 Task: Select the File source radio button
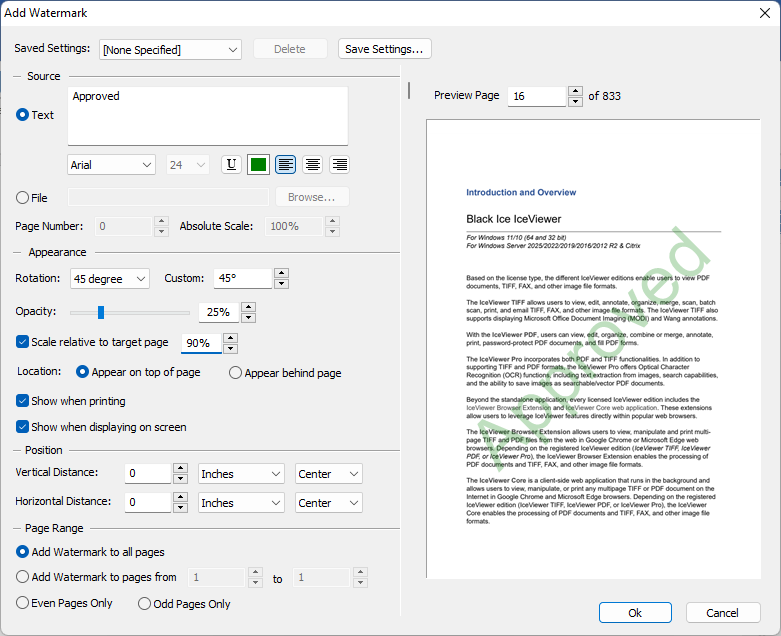[22, 198]
